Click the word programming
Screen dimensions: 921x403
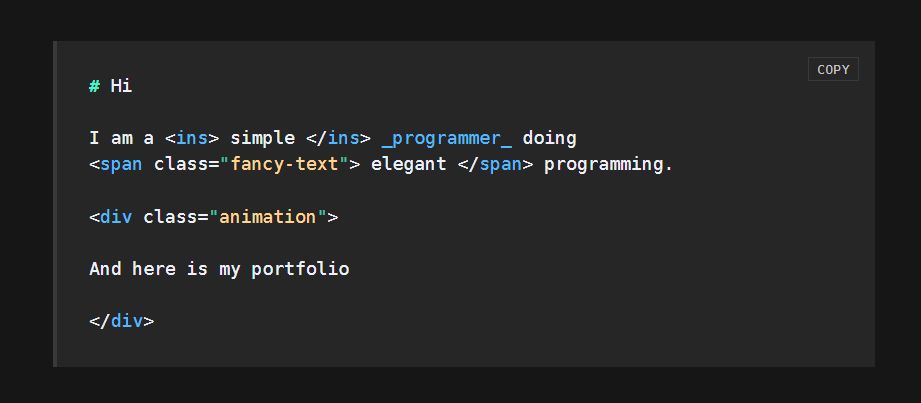pyautogui.click(x=608, y=164)
